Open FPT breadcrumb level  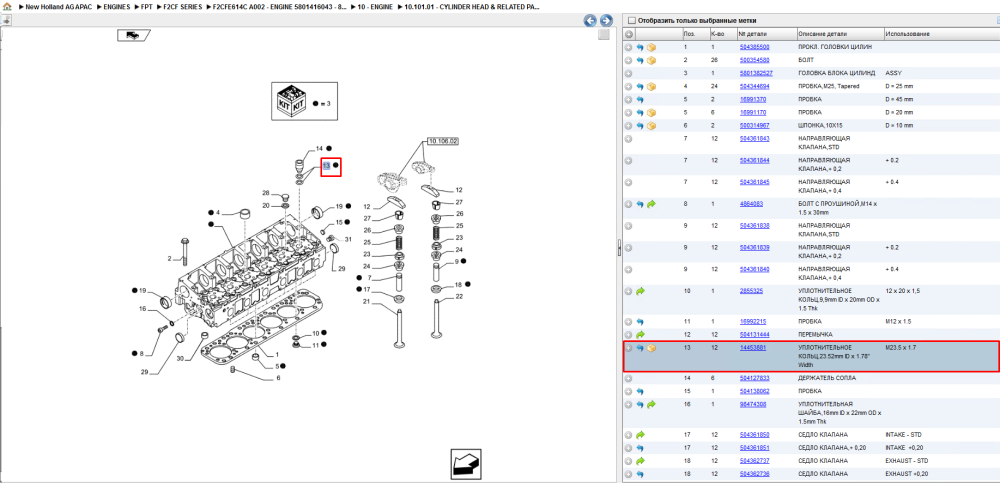click(146, 6)
